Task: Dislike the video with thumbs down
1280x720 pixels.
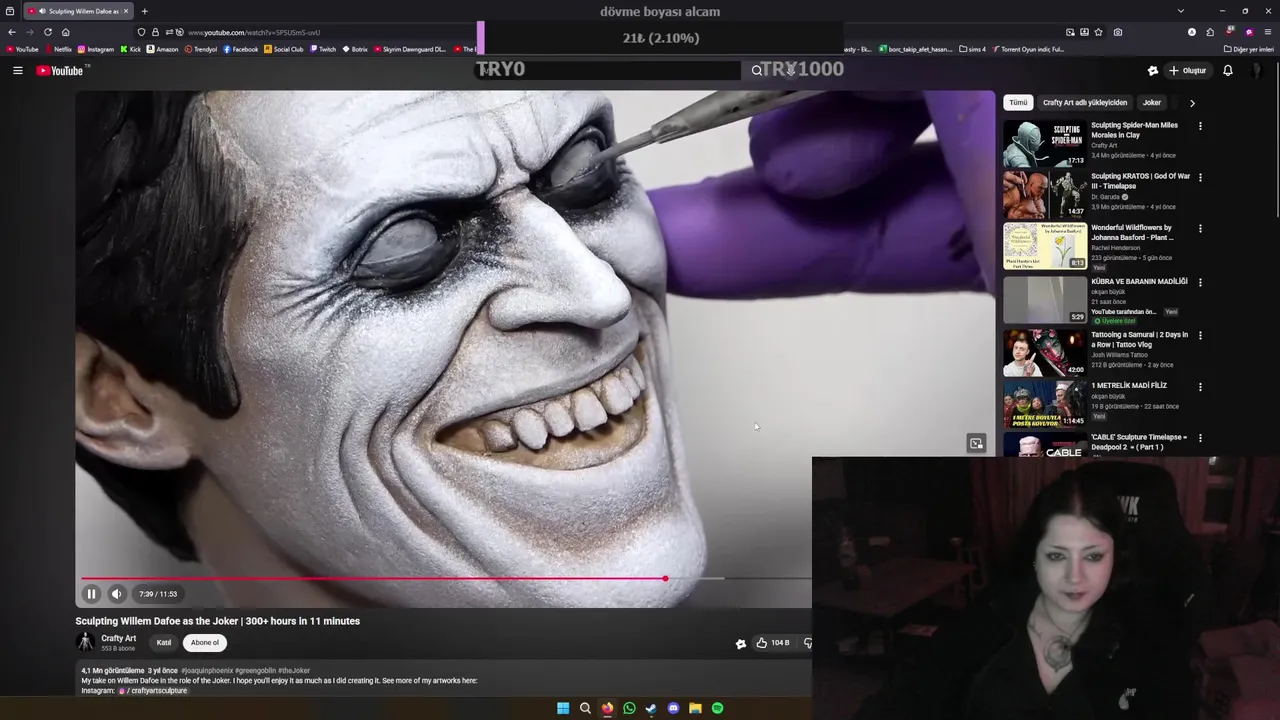Action: (x=808, y=643)
